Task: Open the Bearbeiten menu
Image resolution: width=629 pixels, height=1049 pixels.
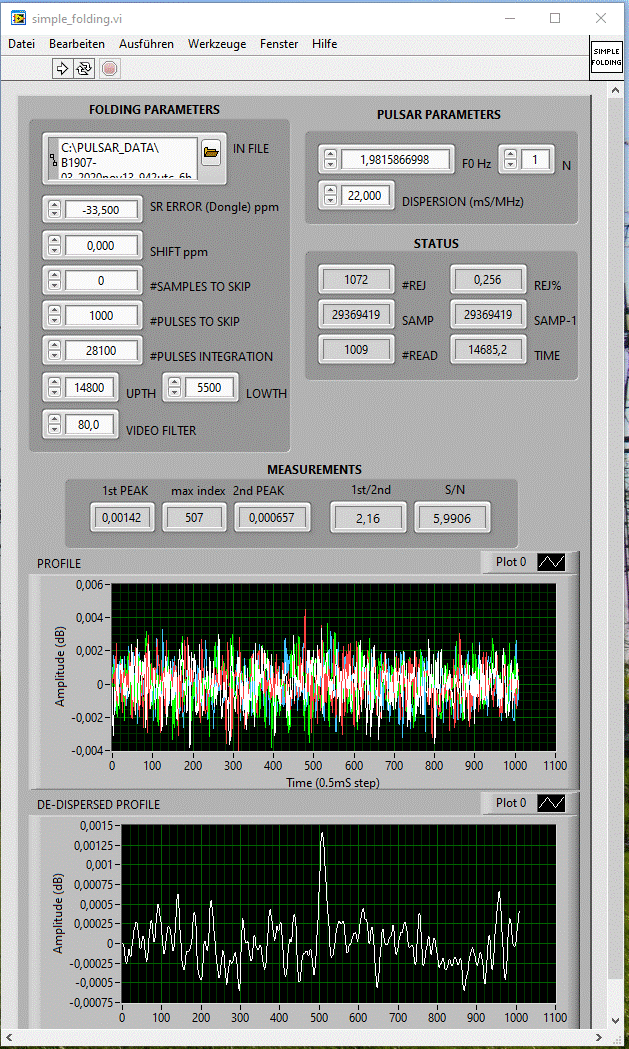Action: coord(77,44)
